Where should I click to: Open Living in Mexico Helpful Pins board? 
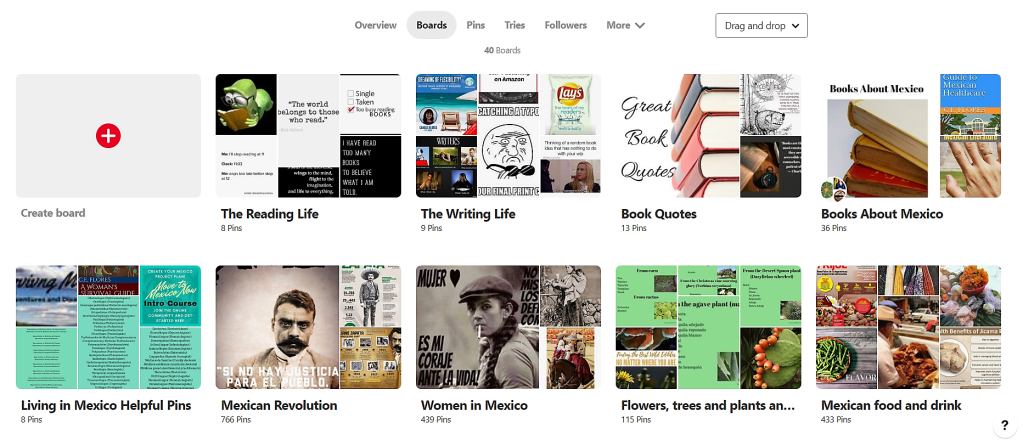[x=106, y=405]
